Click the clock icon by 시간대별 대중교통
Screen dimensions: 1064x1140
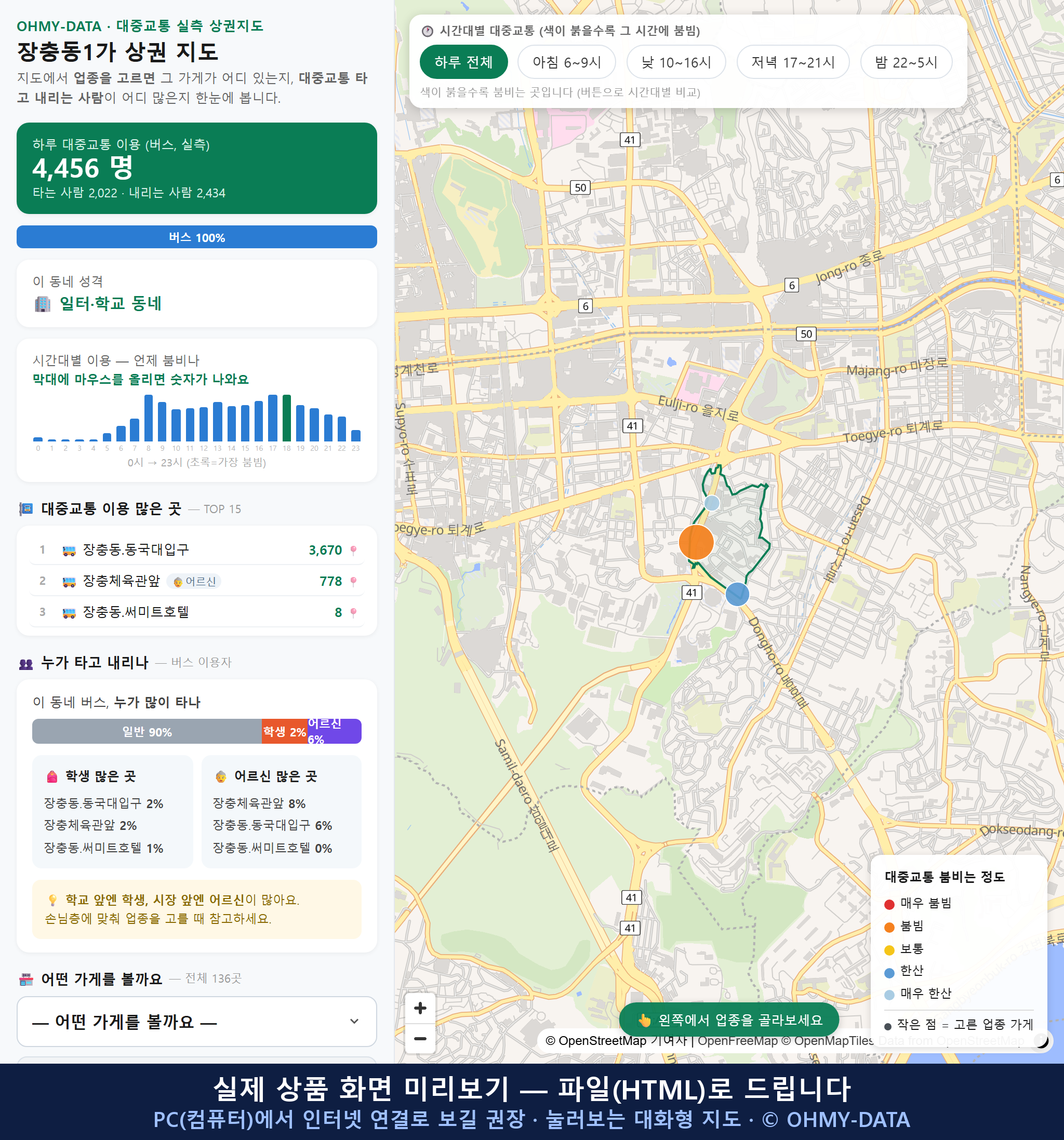pyautogui.click(x=428, y=31)
